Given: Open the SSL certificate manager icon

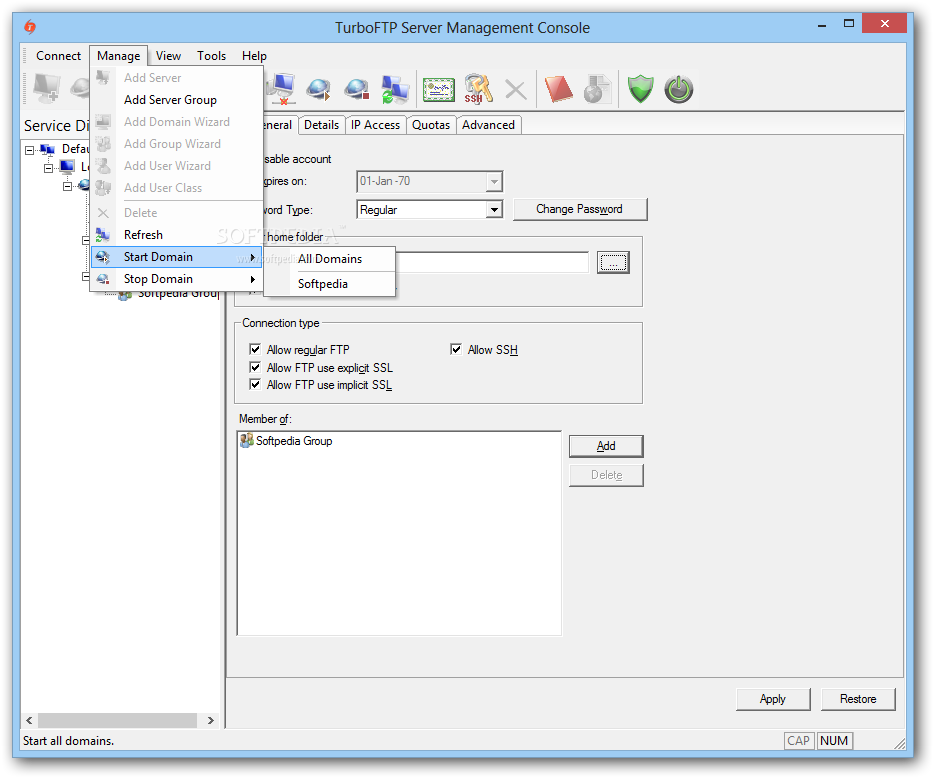Looking at the screenshot, I should click(x=438, y=89).
